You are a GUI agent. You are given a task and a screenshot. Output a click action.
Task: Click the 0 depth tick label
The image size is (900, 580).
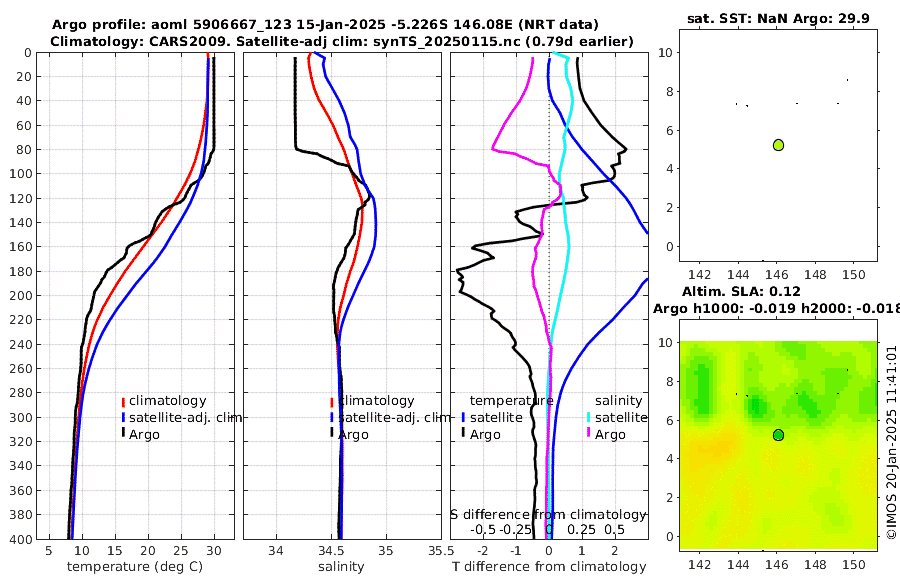pyautogui.click(x=28, y=53)
